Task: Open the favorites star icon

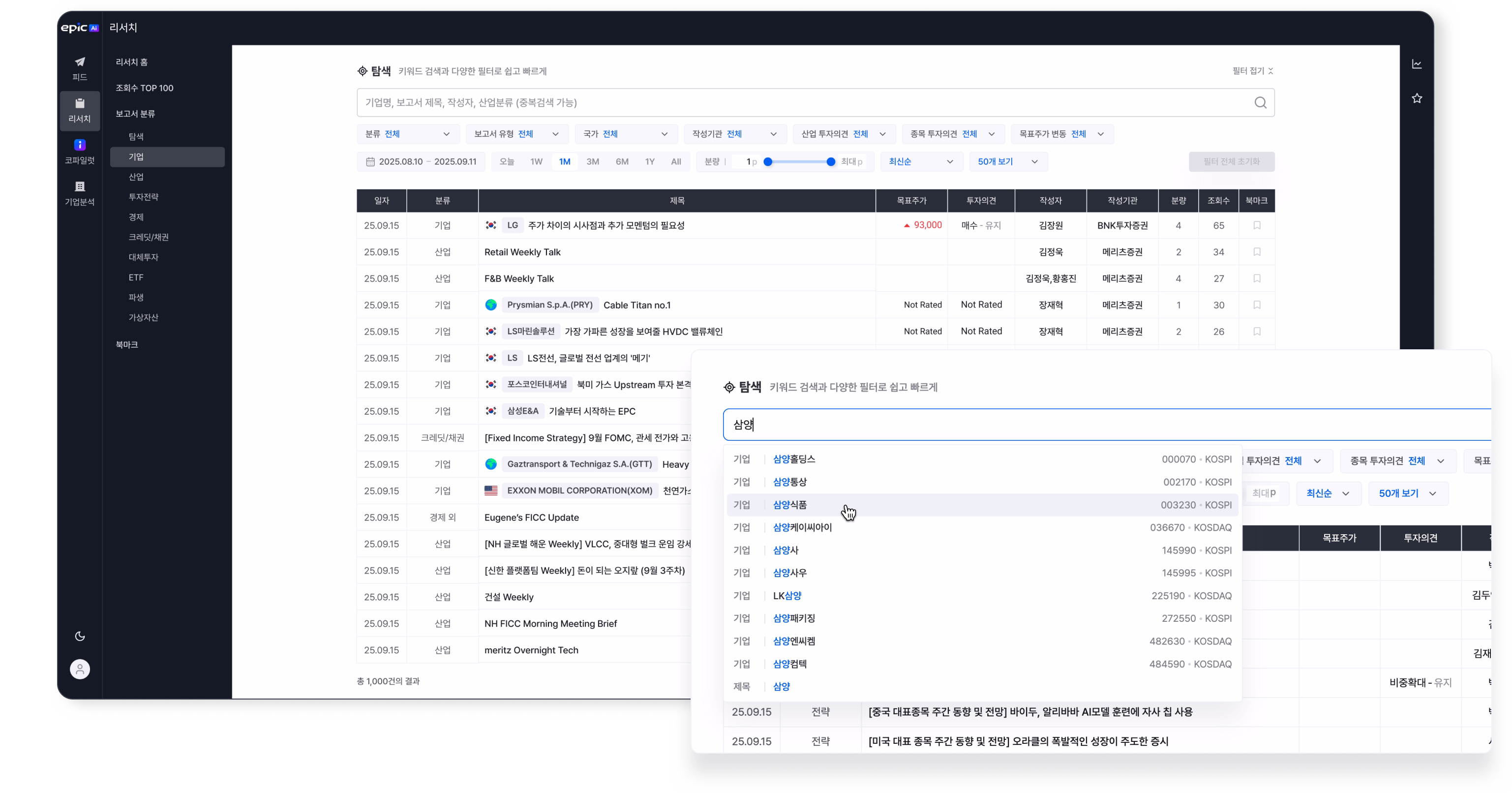Action: (1417, 98)
